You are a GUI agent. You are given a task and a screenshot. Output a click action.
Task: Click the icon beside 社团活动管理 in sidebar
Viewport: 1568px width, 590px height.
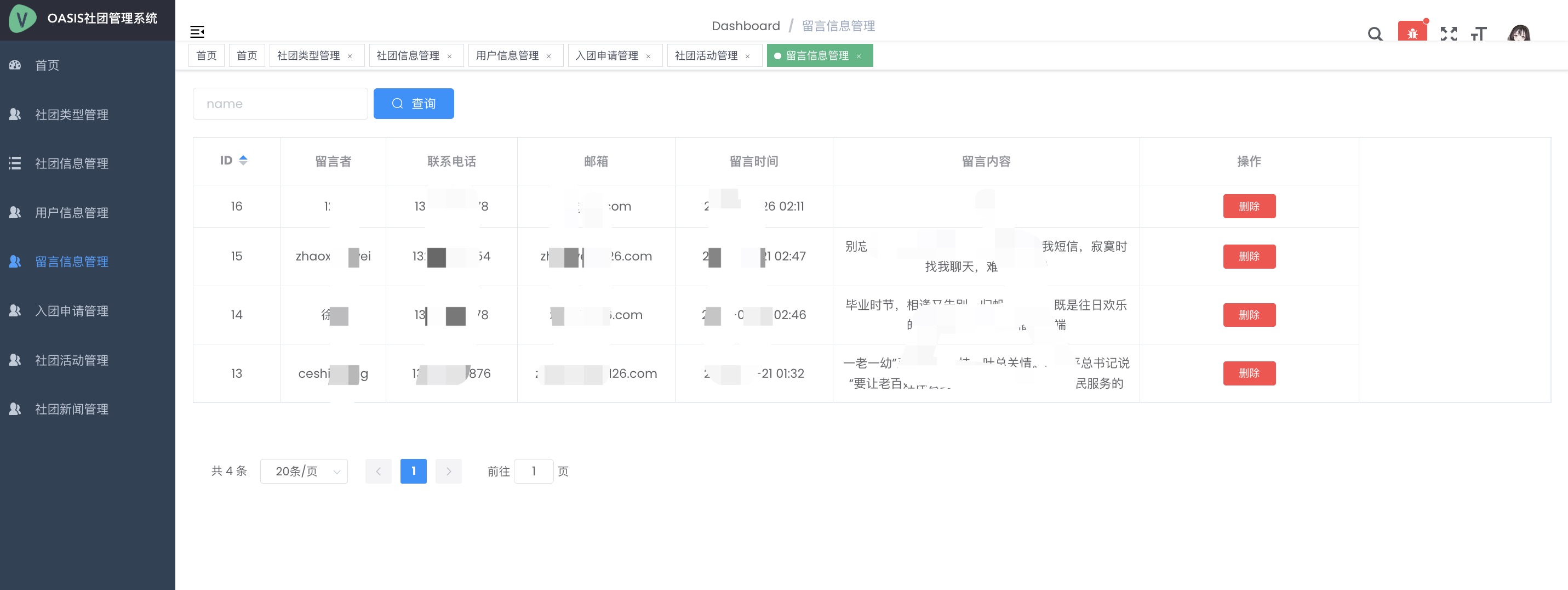[x=15, y=360]
